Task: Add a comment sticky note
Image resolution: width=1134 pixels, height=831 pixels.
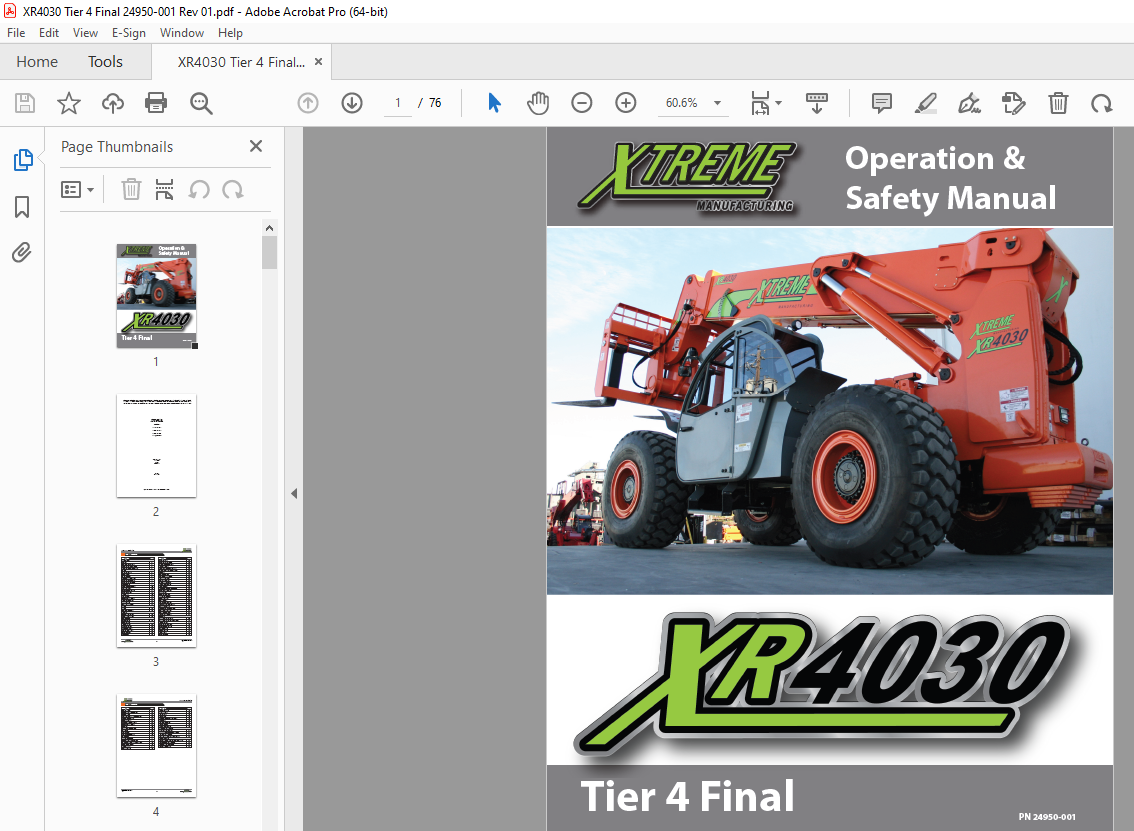Action: coord(882,103)
